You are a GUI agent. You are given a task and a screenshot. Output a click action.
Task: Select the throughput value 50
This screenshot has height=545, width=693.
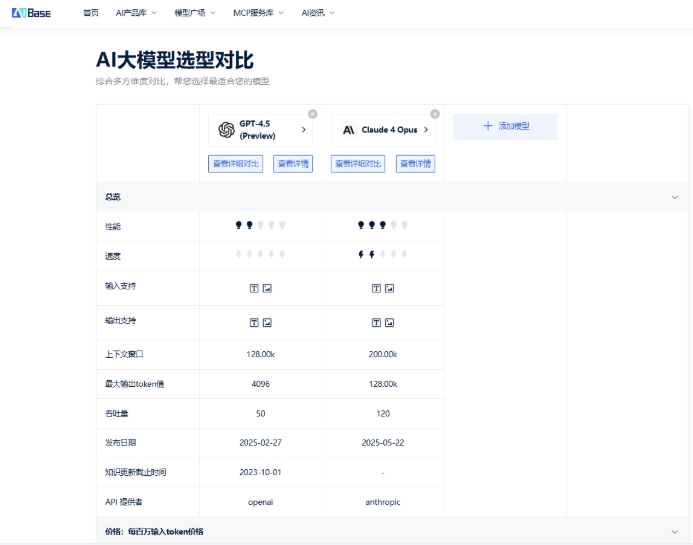point(261,414)
